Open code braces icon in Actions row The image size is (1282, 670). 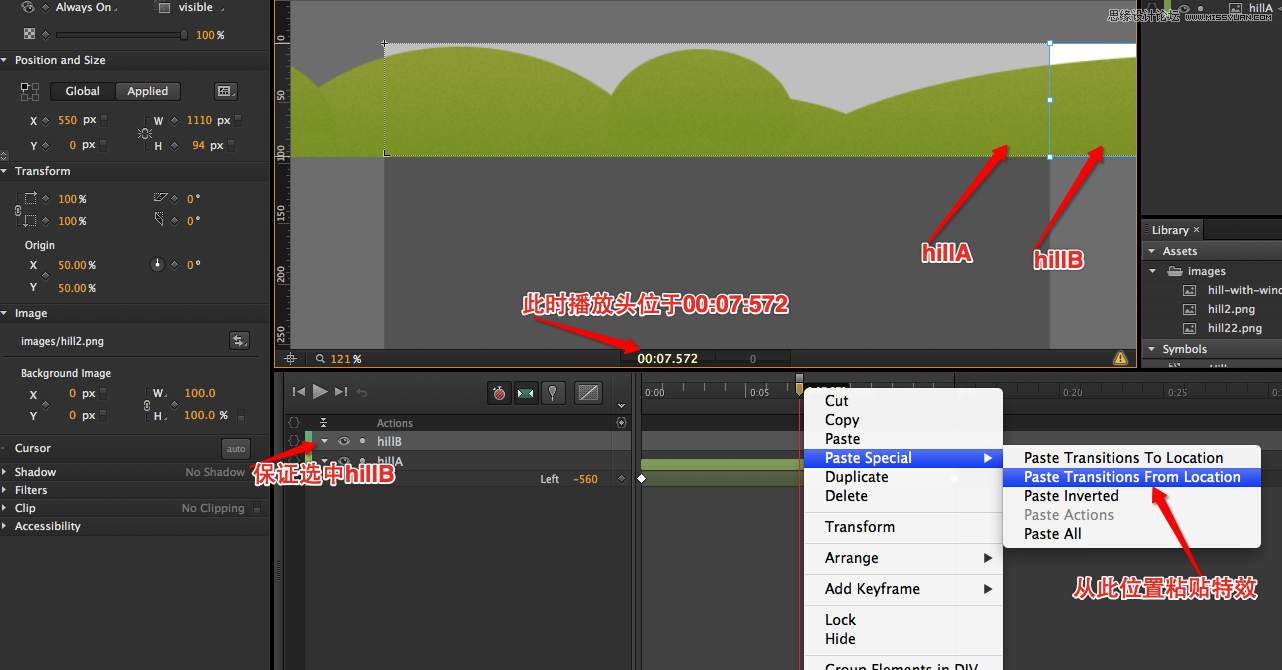pyautogui.click(x=294, y=423)
